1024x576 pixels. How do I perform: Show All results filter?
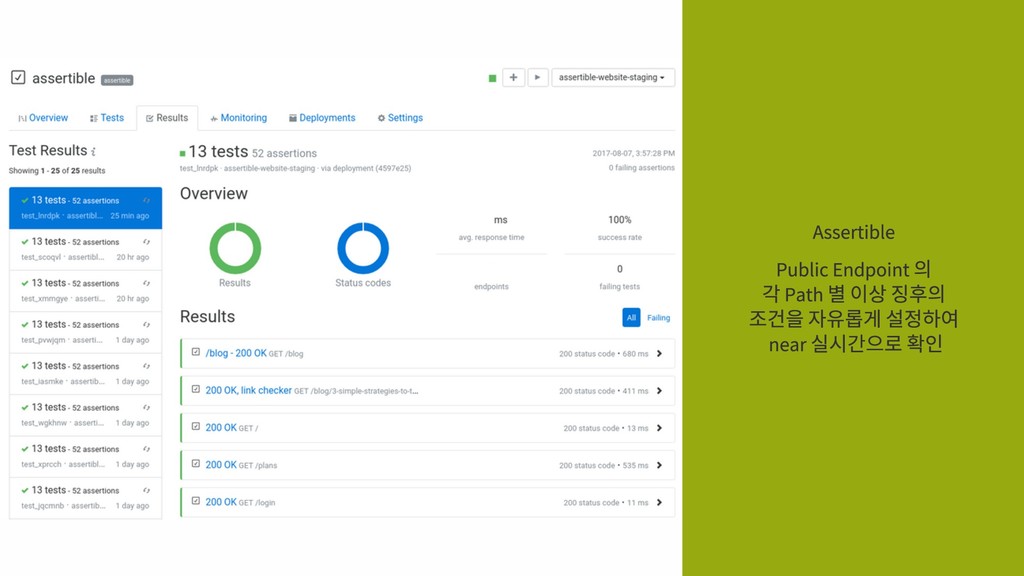[x=631, y=317]
